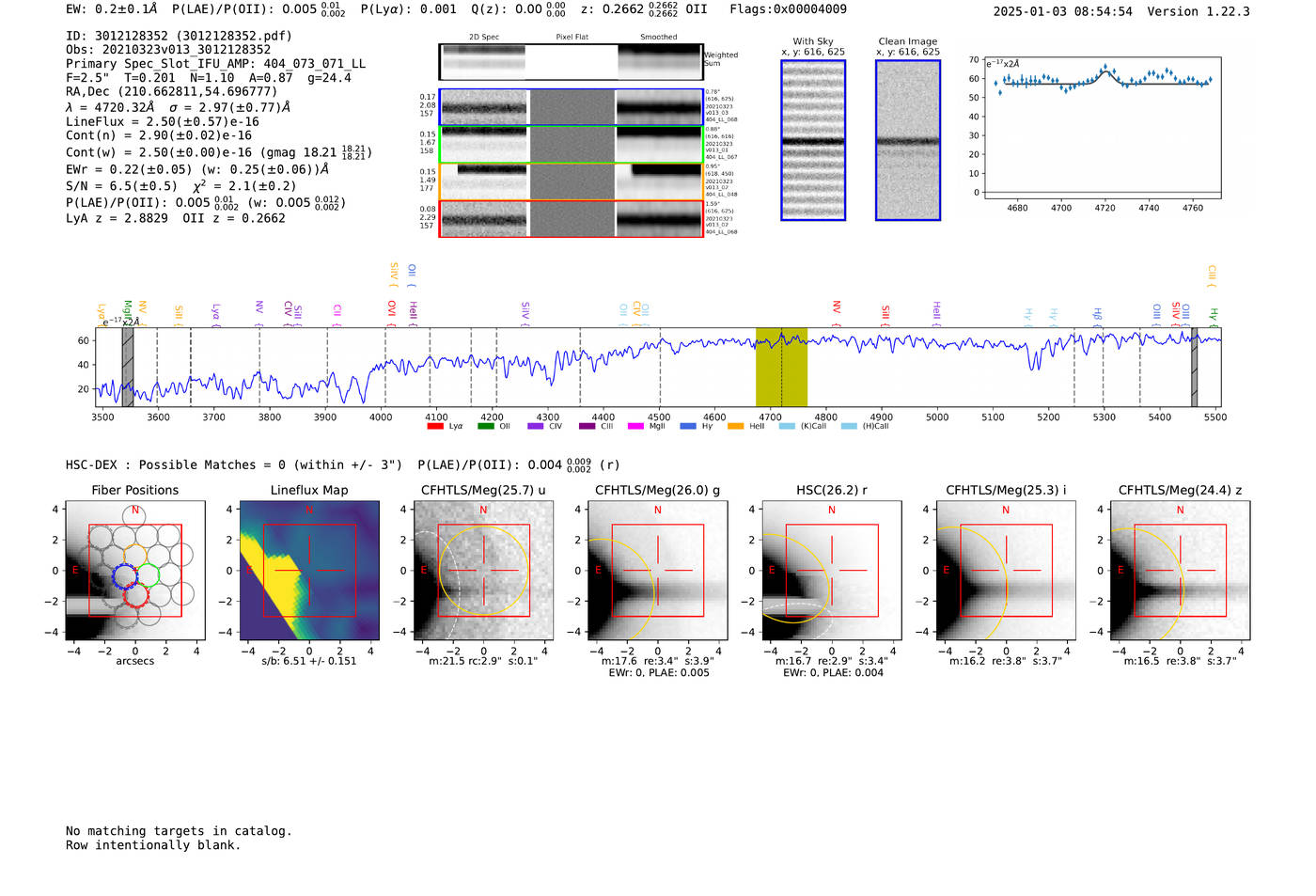Image resolution: width=1316 pixels, height=896 pixels.
Task: Click the blue Hγ legend swatch
Action: click(x=688, y=426)
